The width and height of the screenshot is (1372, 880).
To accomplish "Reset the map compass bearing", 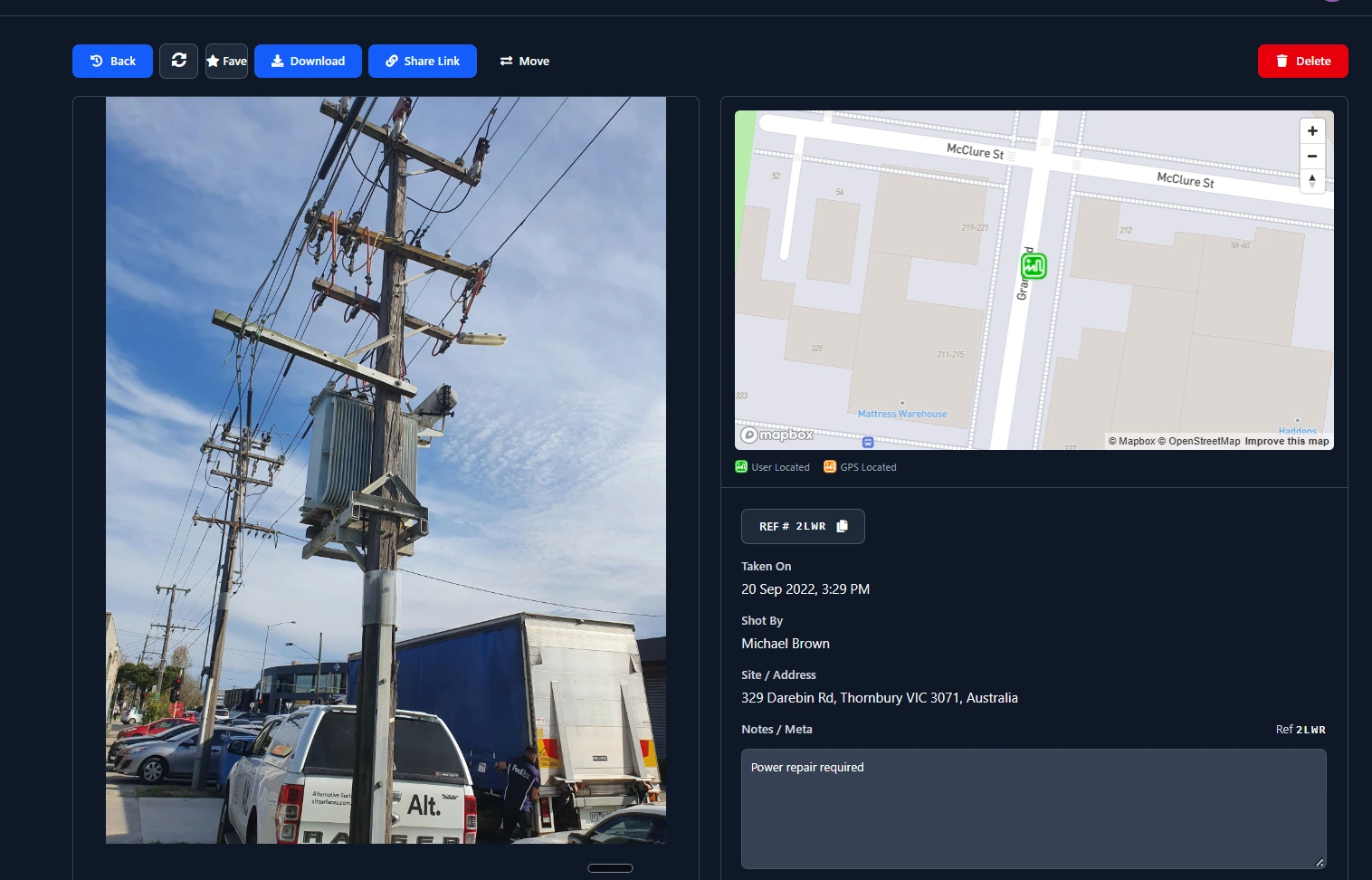I will (1312, 181).
